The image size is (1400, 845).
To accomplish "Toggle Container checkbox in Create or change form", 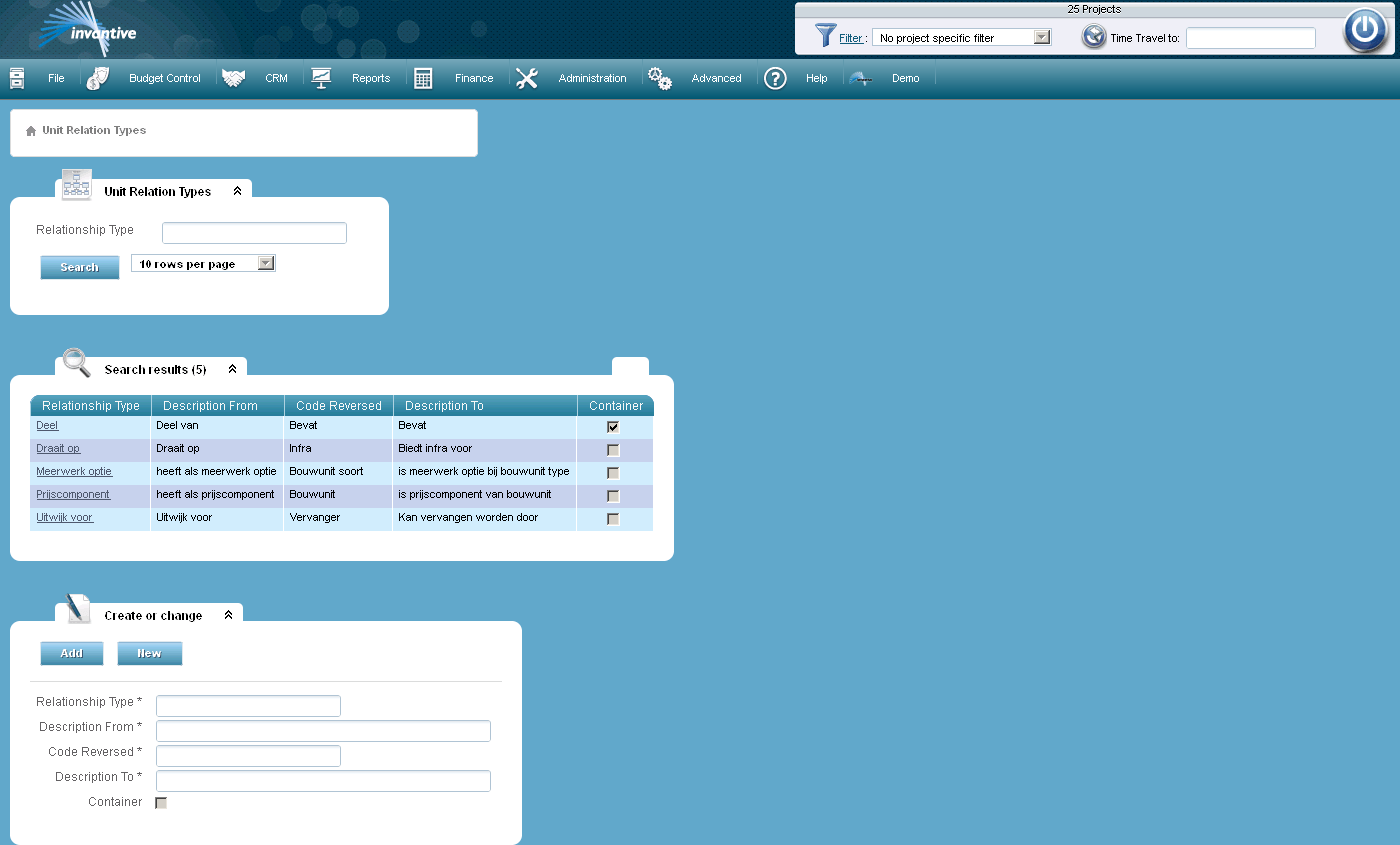I will tap(161, 803).
